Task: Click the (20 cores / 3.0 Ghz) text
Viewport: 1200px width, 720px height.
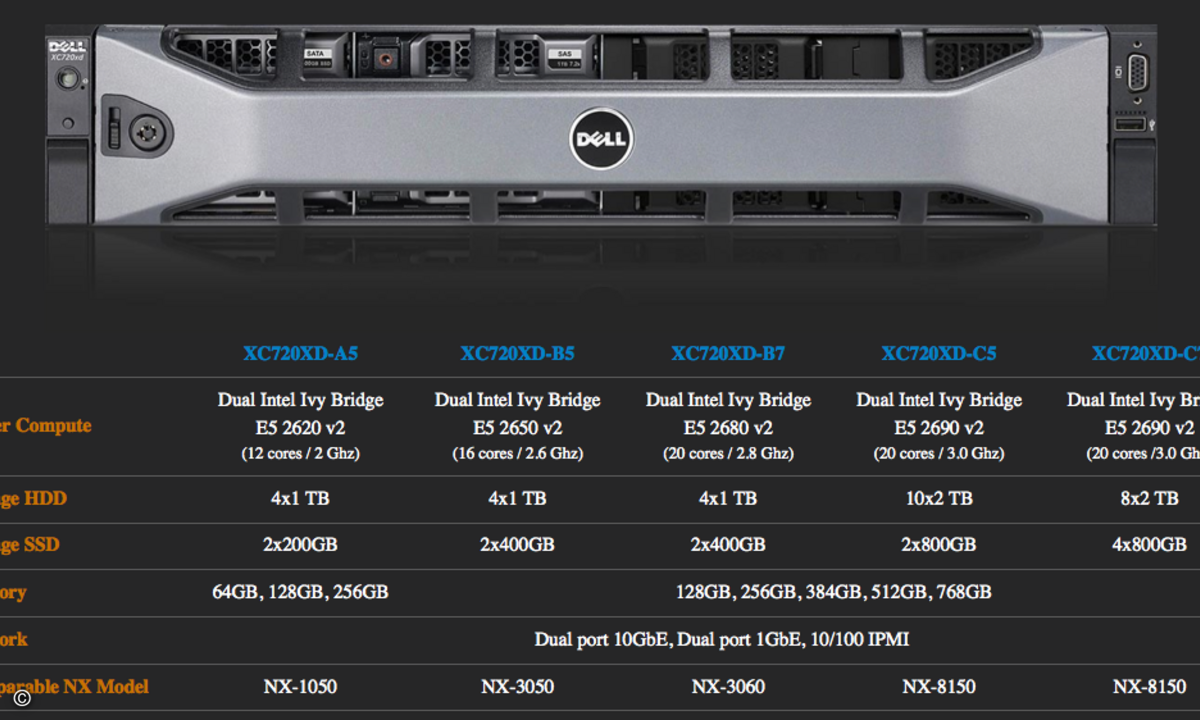Action: pyautogui.click(x=939, y=453)
